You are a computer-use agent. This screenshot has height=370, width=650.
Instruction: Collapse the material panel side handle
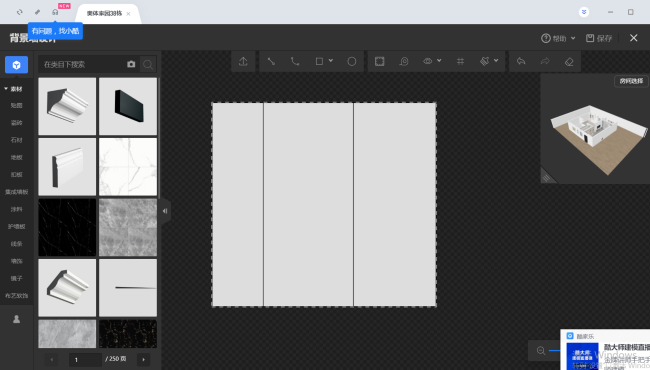165,211
